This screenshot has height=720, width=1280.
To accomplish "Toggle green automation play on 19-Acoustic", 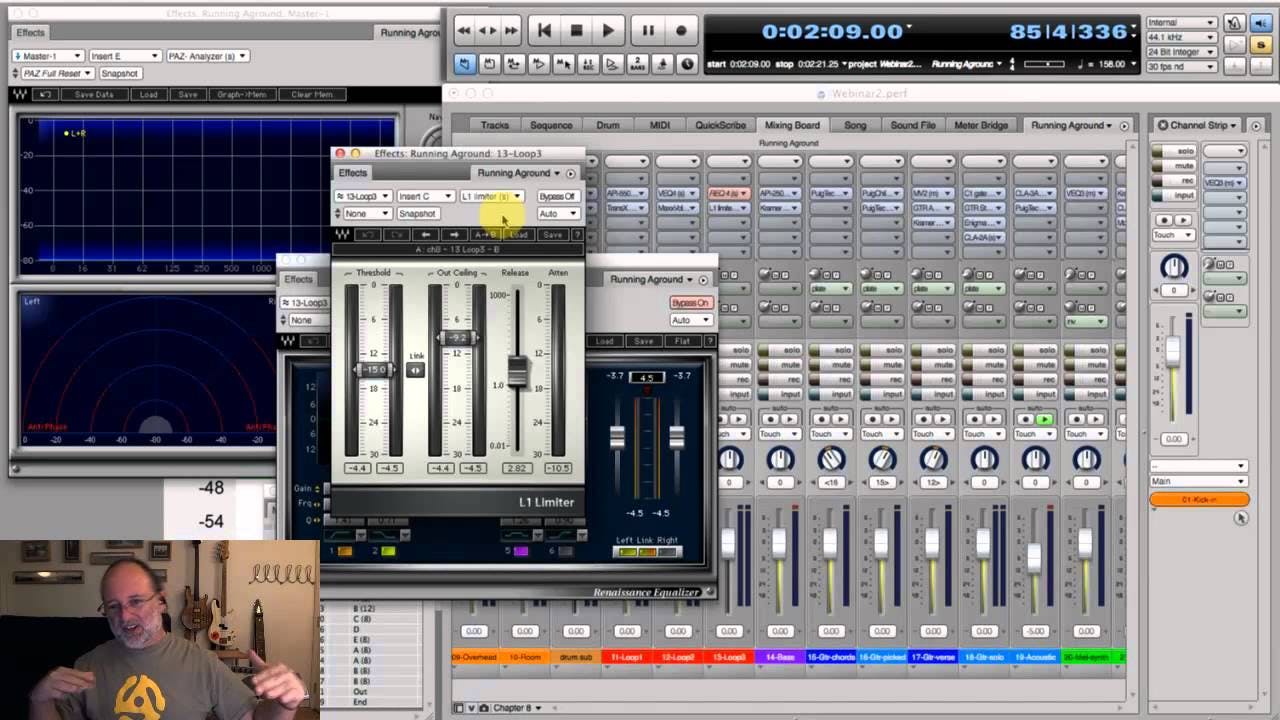I will [1043, 419].
